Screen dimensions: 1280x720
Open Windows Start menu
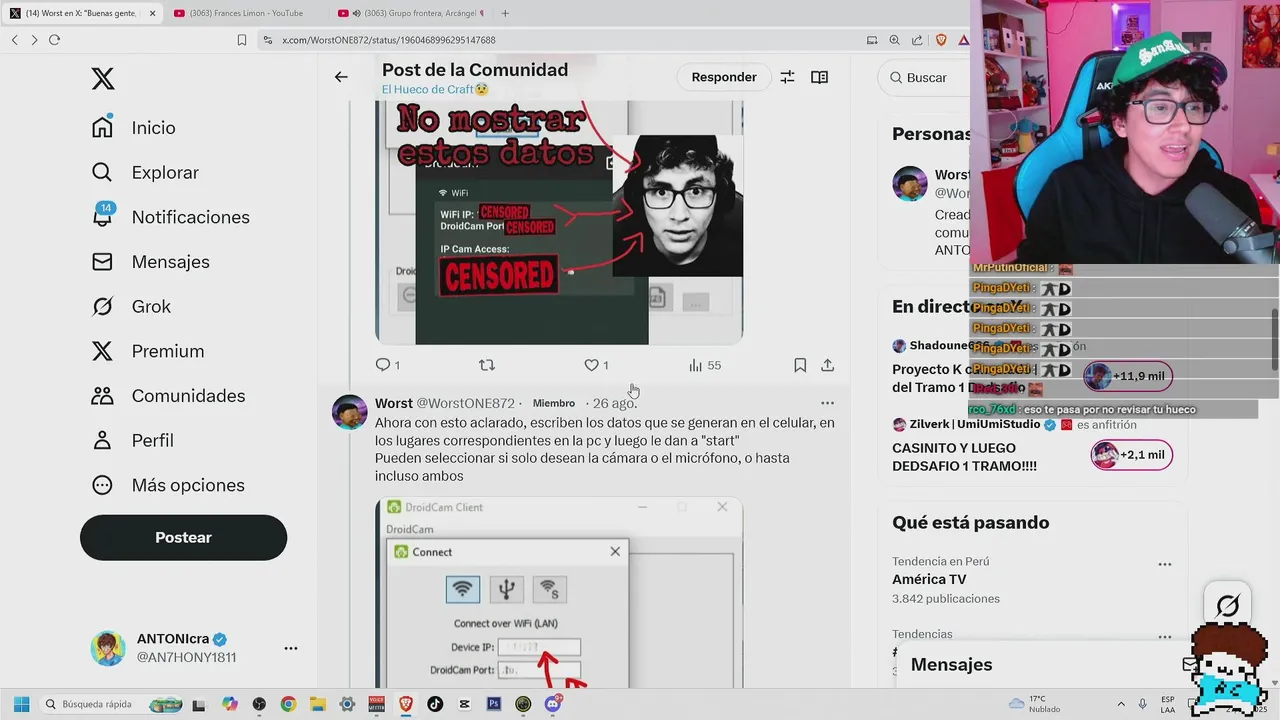pos(21,704)
